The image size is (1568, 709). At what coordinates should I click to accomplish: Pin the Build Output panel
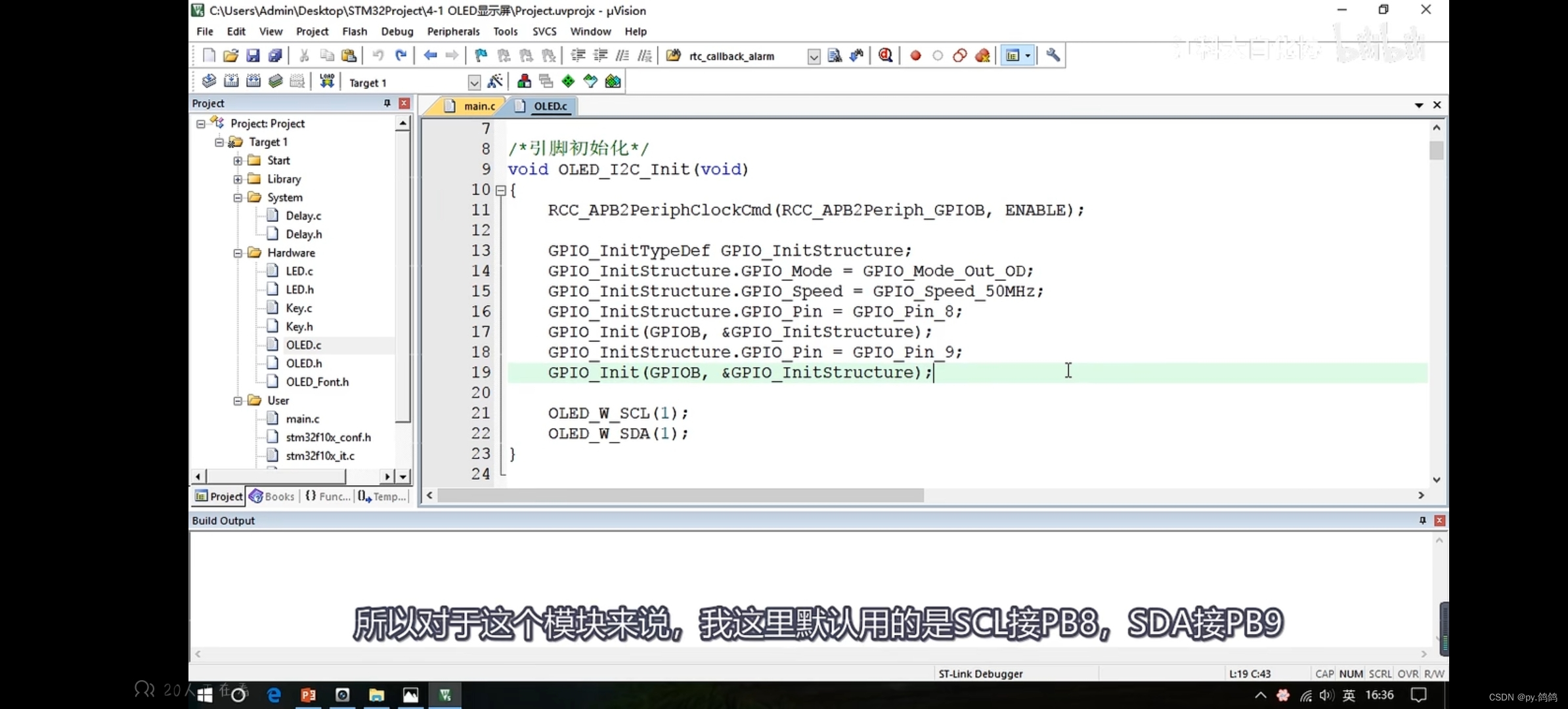[1422, 521]
